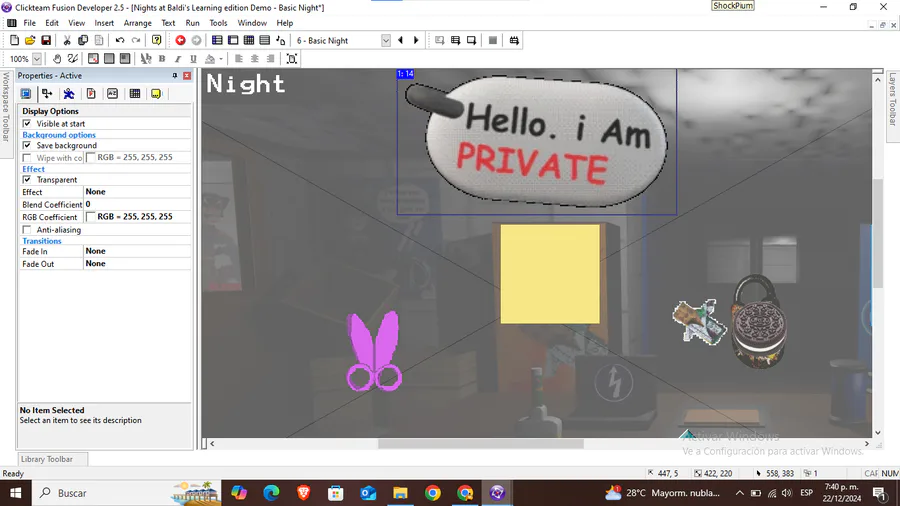Click the Blend Coefficient value field
The image size is (900, 506).
pyautogui.click(x=137, y=204)
